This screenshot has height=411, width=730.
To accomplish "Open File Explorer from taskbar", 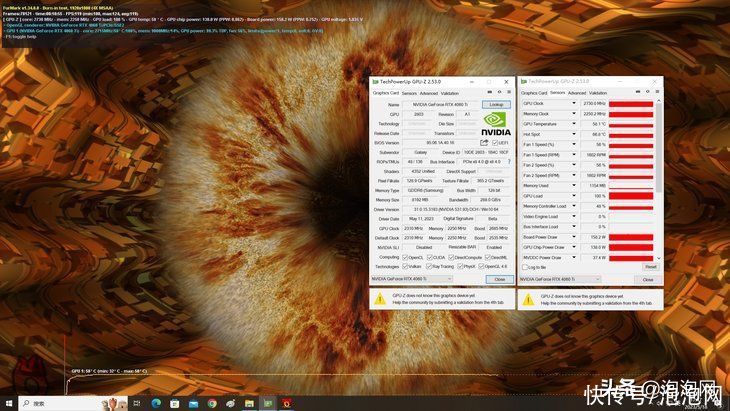I will 249,403.
